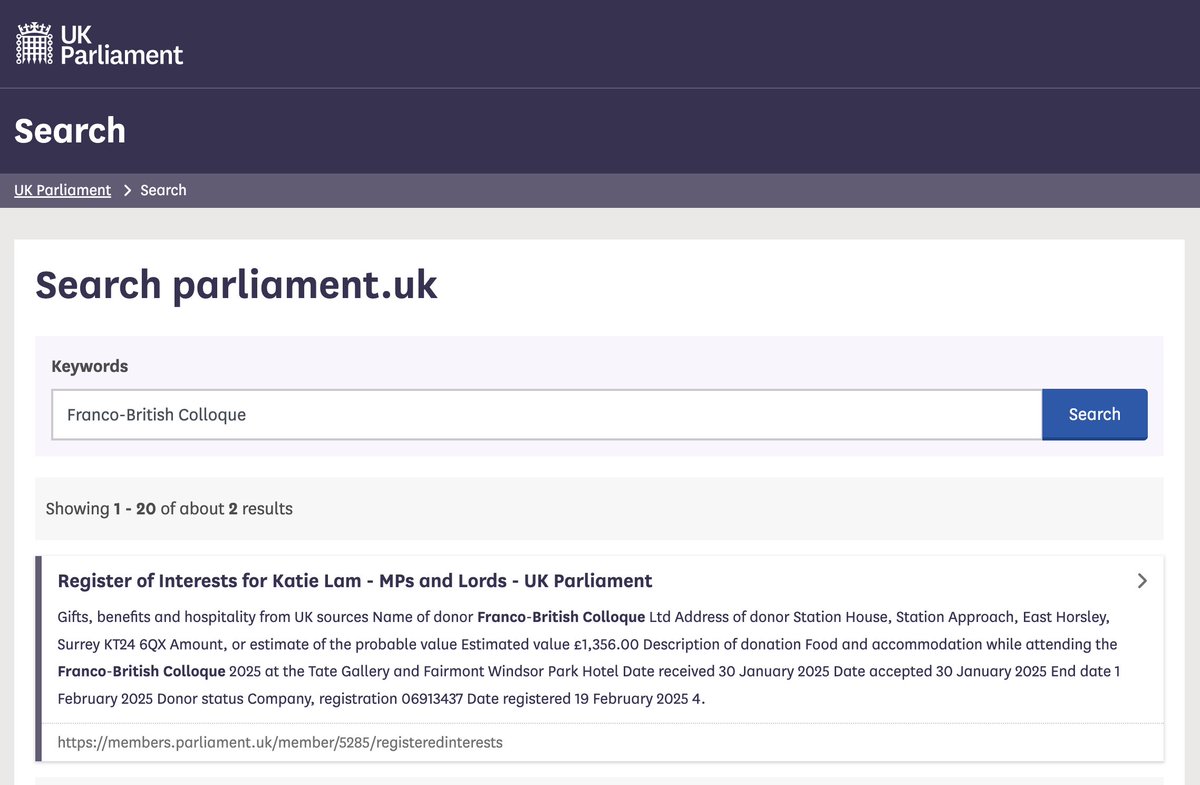The width and height of the screenshot is (1200, 785).
Task: Click the UK Parliament portcullis logo
Action: [x=99, y=44]
